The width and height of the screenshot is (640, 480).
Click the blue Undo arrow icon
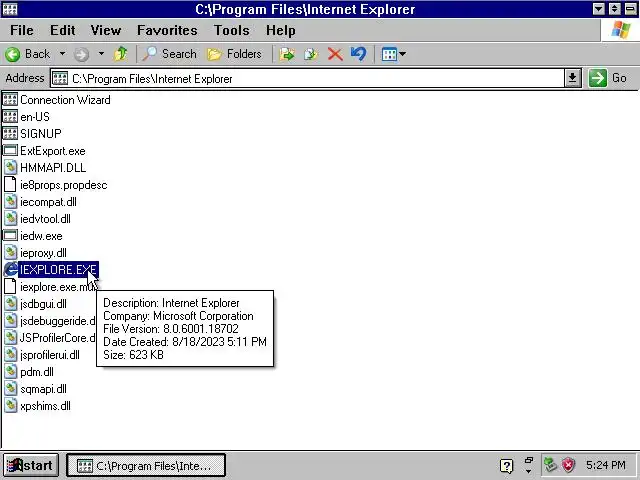[x=358, y=54]
